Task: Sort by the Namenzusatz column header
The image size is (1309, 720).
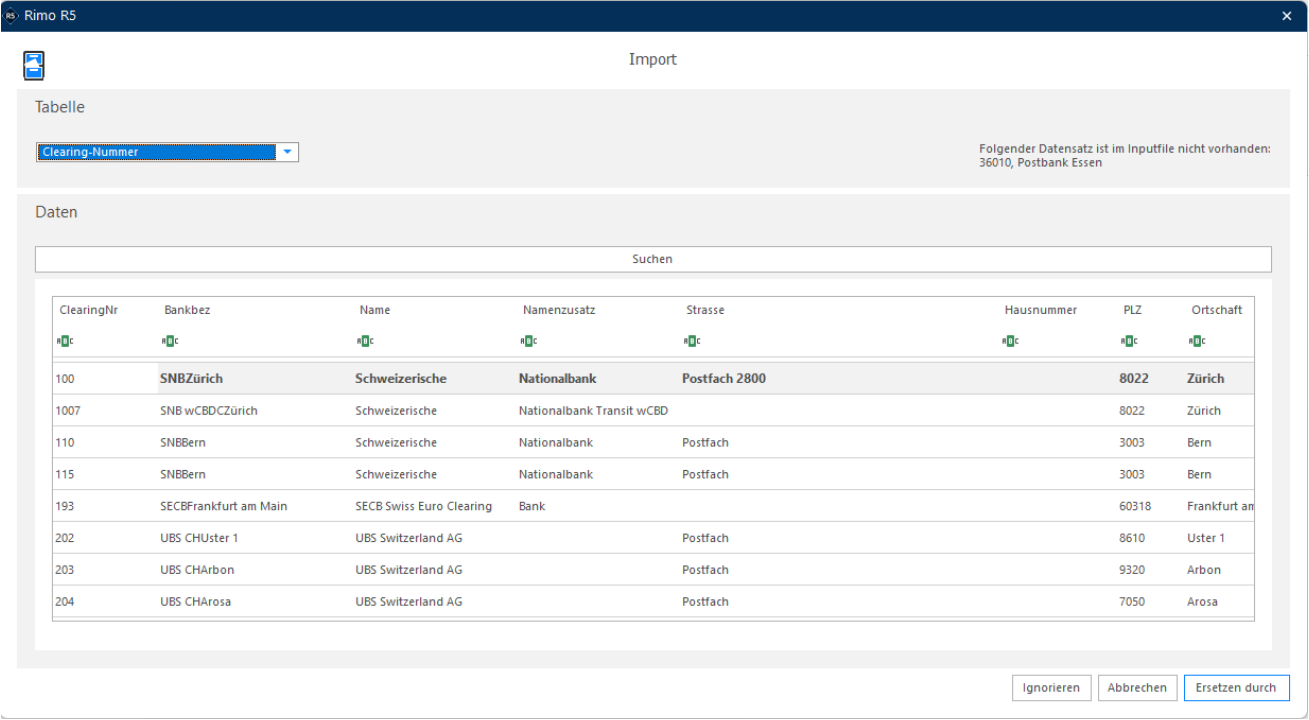Action: pyautogui.click(x=559, y=310)
